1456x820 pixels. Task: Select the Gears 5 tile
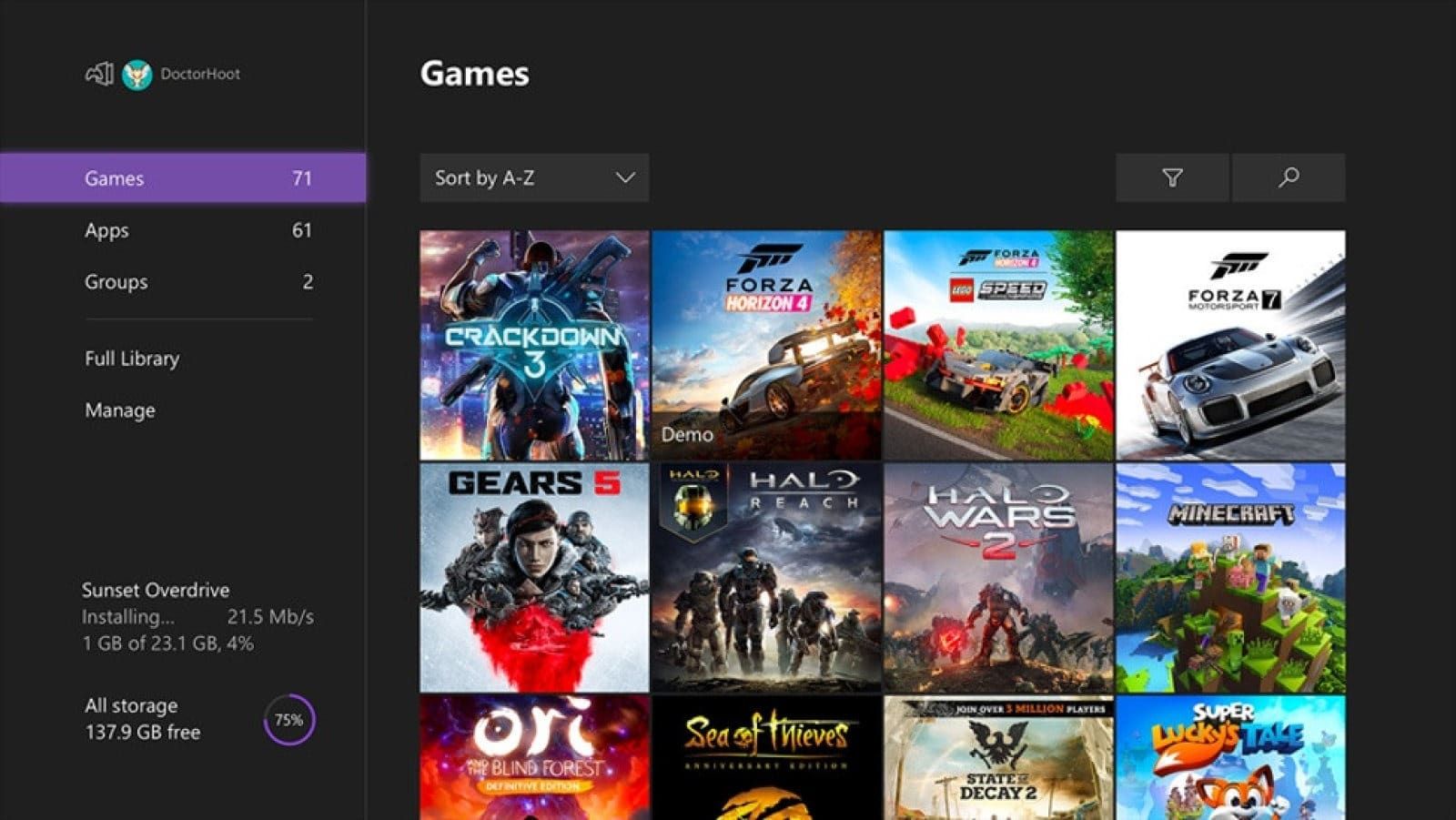pyautogui.click(x=531, y=575)
